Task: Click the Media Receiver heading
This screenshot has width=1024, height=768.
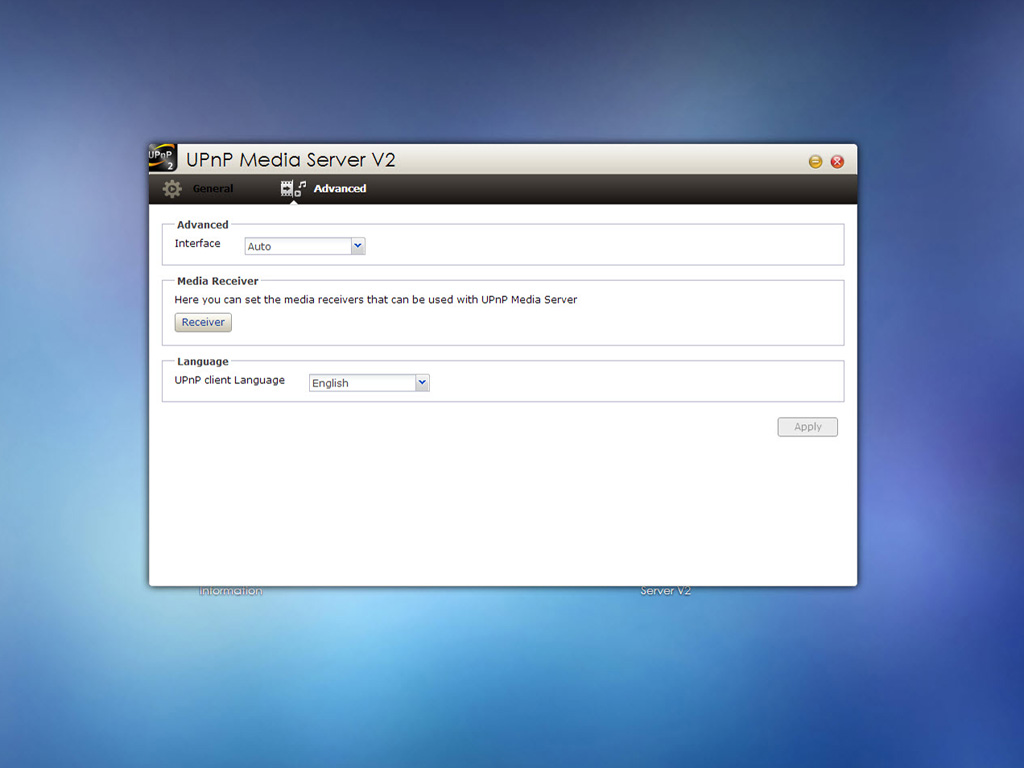Action: tap(217, 281)
